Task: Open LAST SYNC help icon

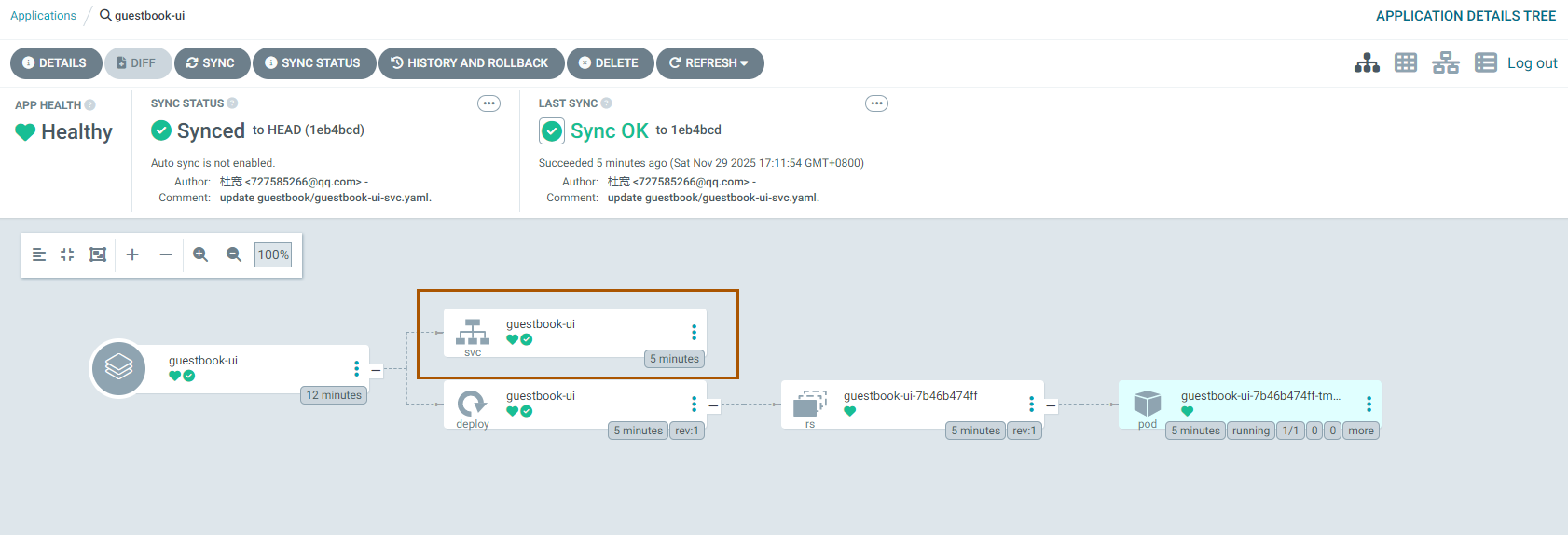Action: [x=606, y=103]
